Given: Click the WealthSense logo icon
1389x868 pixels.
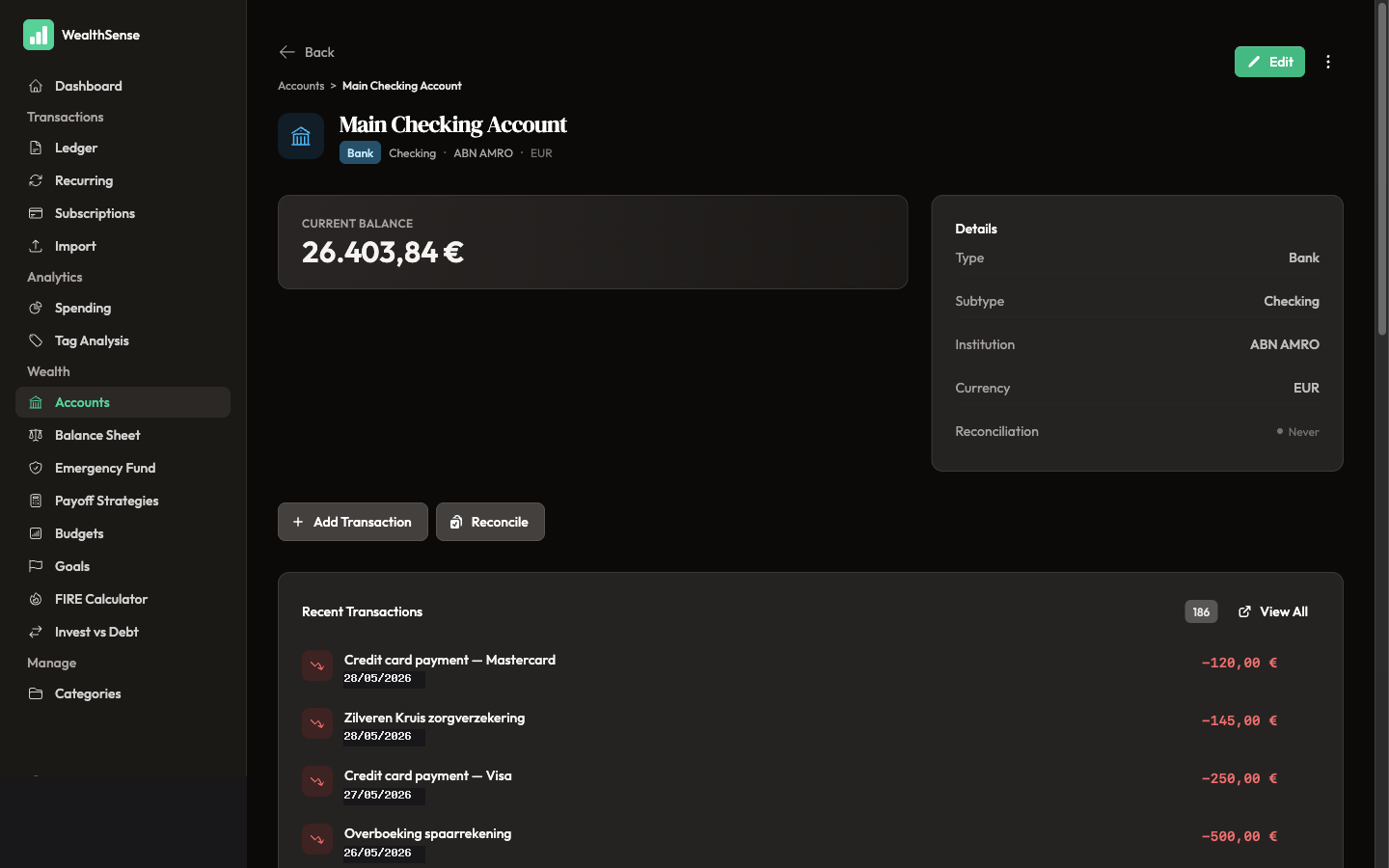Looking at the screenshot, I should click(x=39, y=35).
